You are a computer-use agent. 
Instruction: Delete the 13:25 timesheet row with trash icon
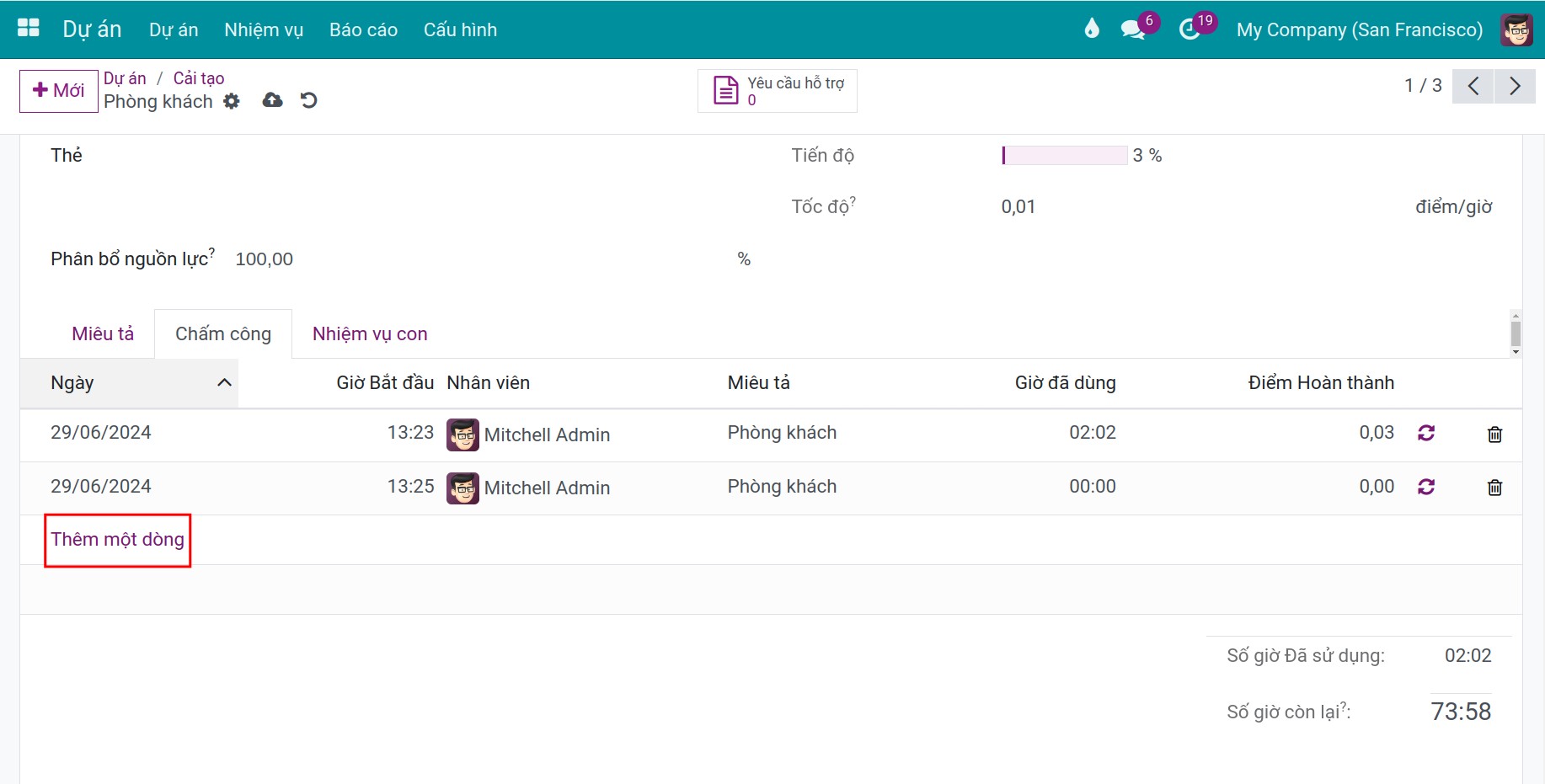pos(1494,488)
